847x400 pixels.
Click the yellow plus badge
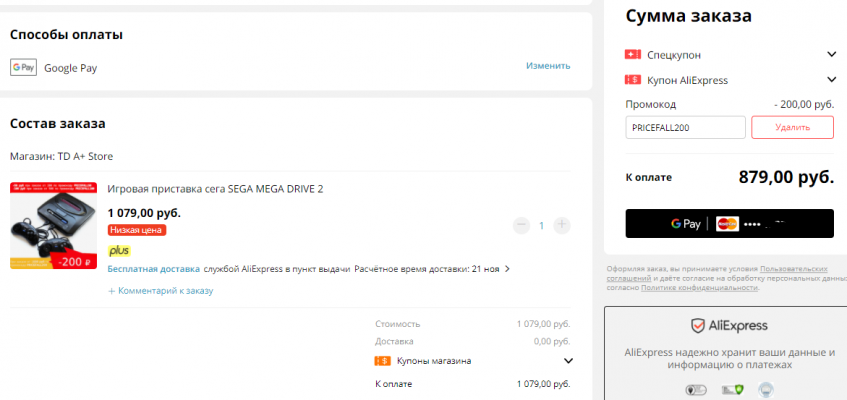pos(119,251)
